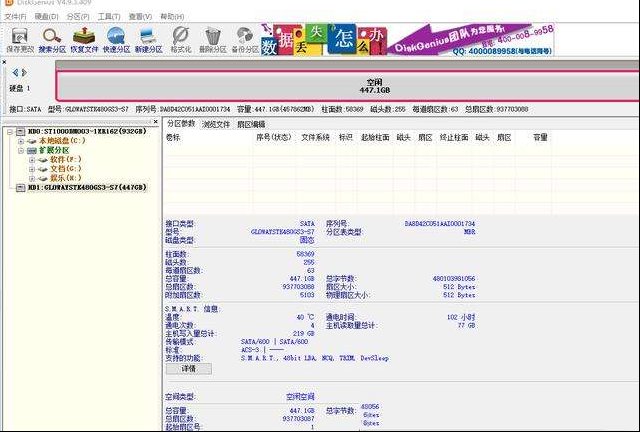Image resolution: width=640 pixels, height=432 pixels.
Task: Click the 起始柱面 column header
Action: coord(375,138)
